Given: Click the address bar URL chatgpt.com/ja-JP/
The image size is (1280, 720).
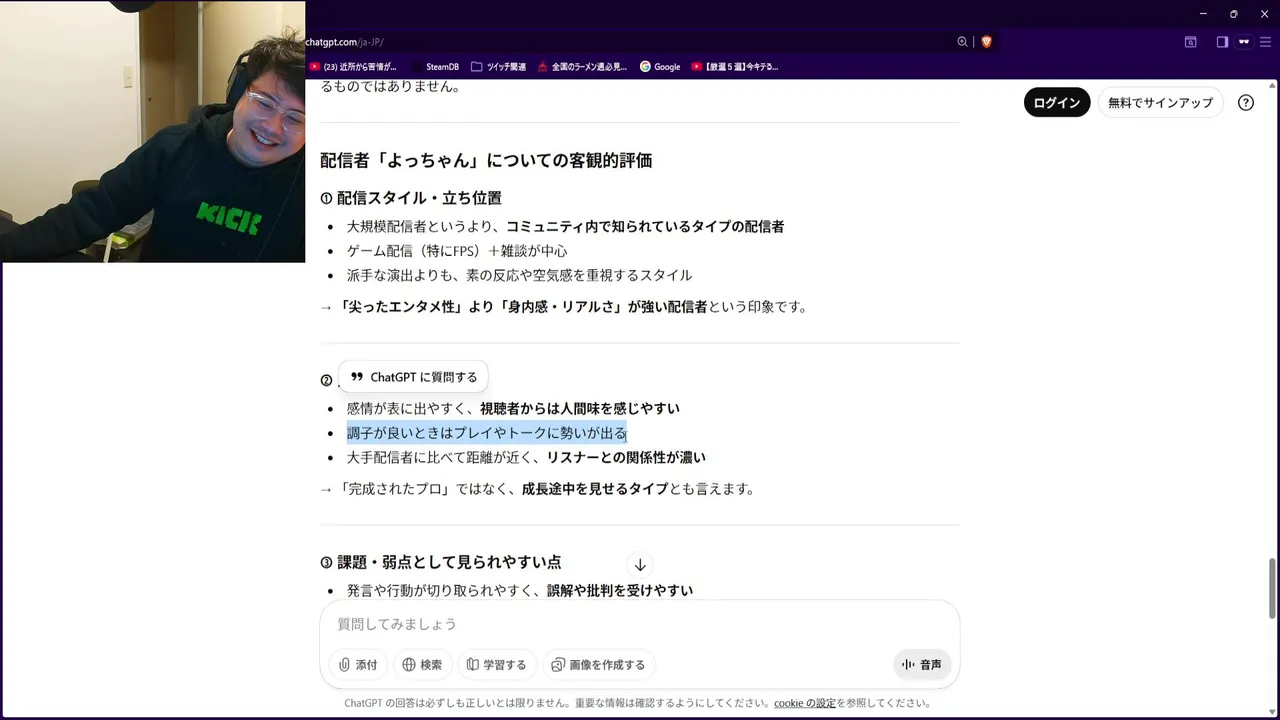Looking at the screenshot, I should [x=345, y=42].
